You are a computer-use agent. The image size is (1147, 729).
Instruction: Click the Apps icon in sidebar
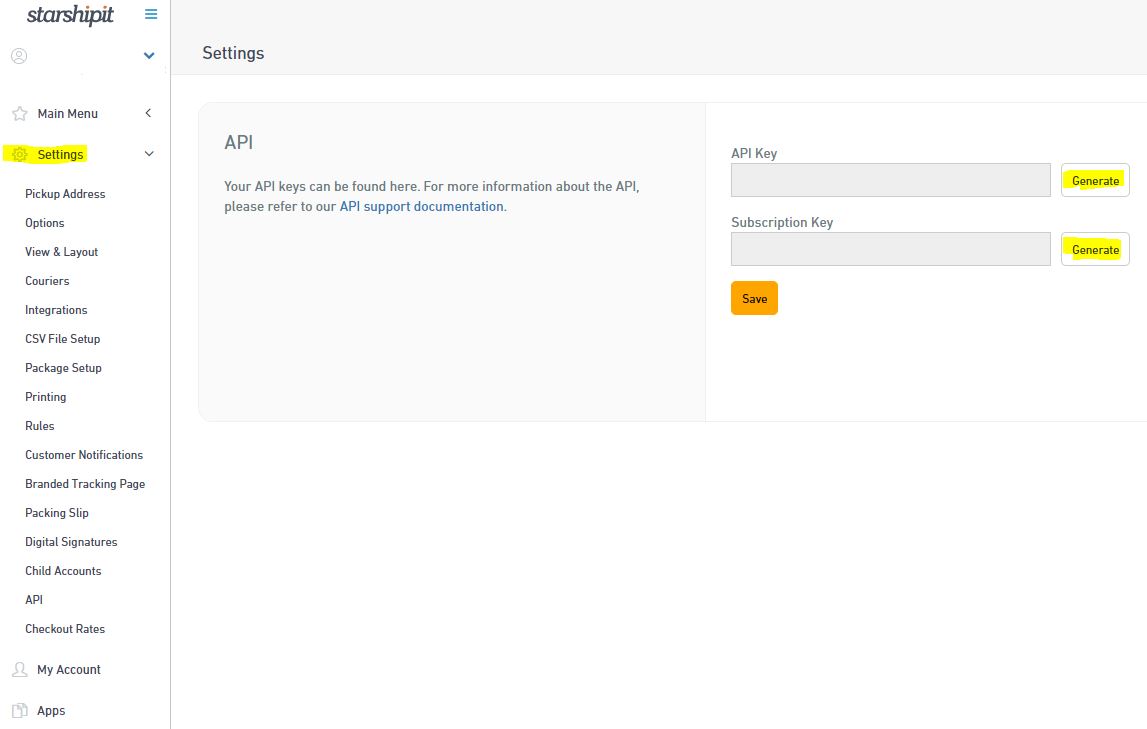[19, 710]
